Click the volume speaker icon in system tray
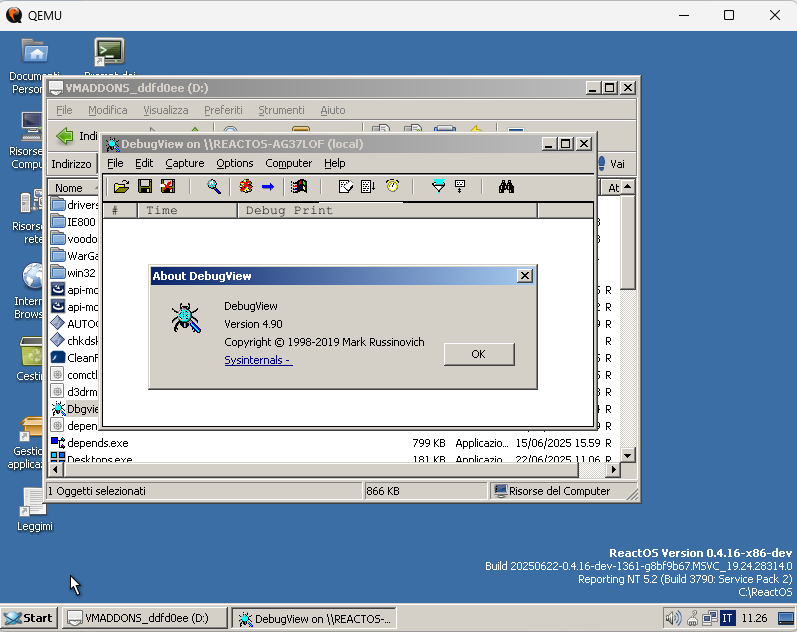The width and height of the screenshot is (797, 632). pyautogui.click(x=673, y=618)
